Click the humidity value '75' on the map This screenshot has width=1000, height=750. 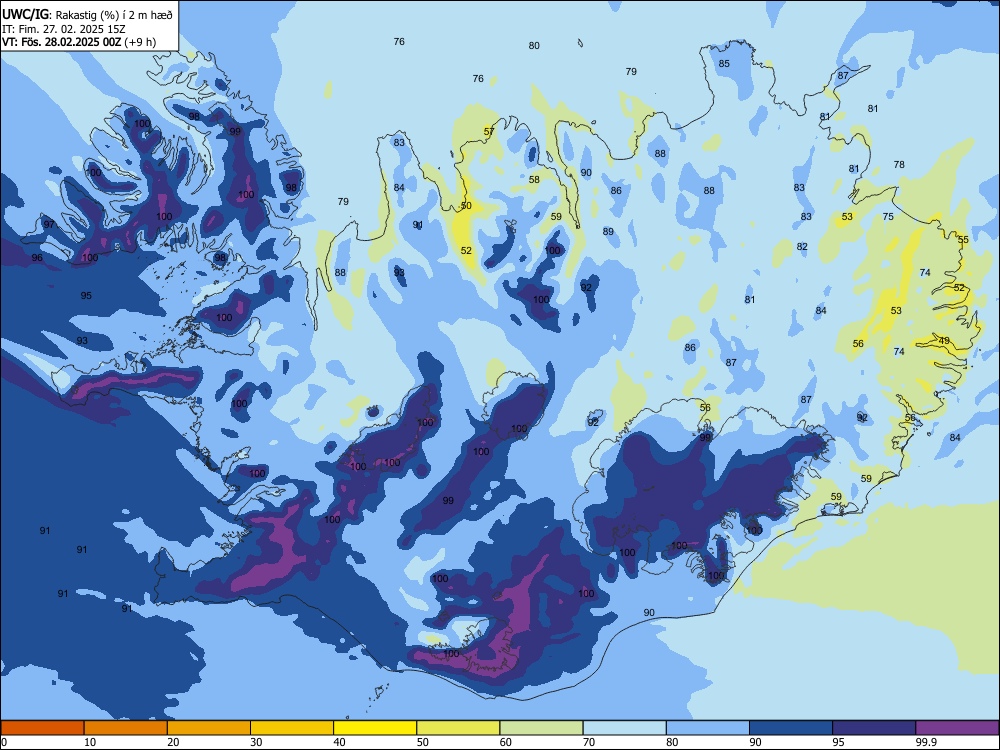pyautogui.click(x=888, y=217)
